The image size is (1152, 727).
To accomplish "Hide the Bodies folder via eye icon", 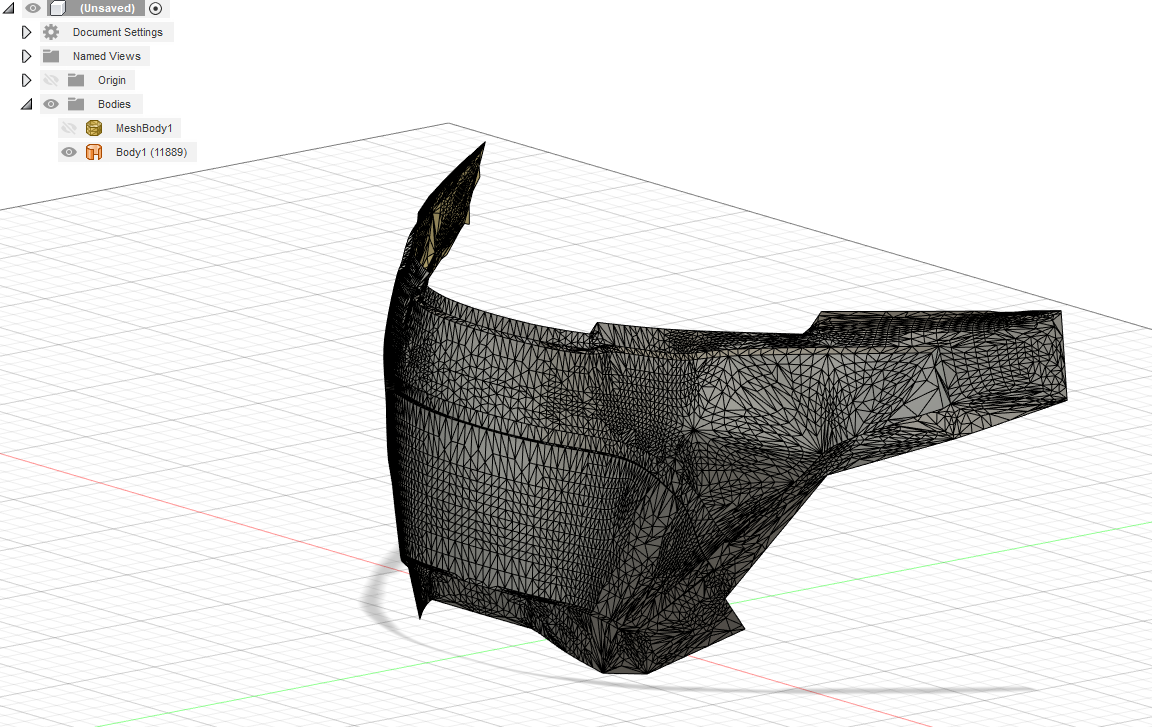I will (51, 104).
